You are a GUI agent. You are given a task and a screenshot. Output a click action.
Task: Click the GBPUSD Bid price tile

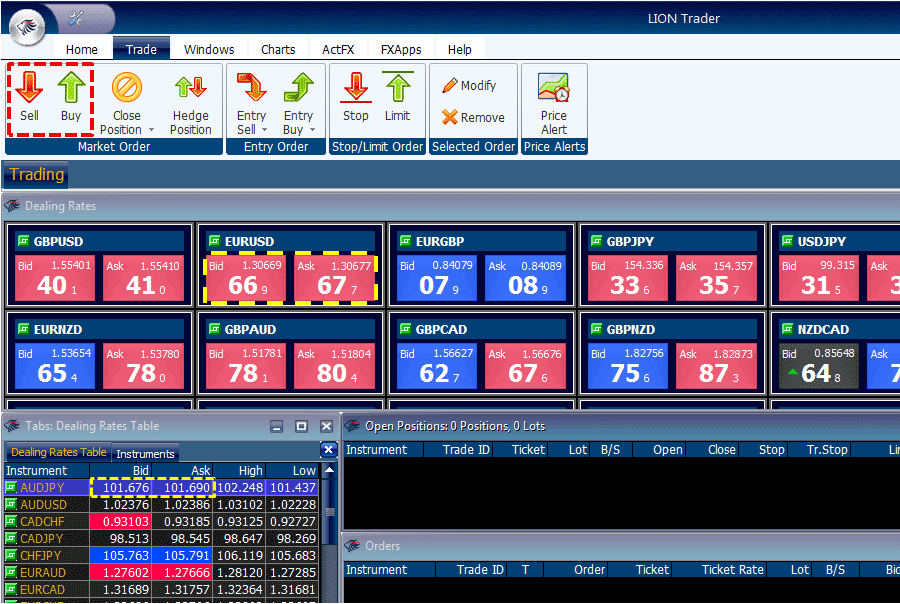pyautogui.click(x=55, y=278)
